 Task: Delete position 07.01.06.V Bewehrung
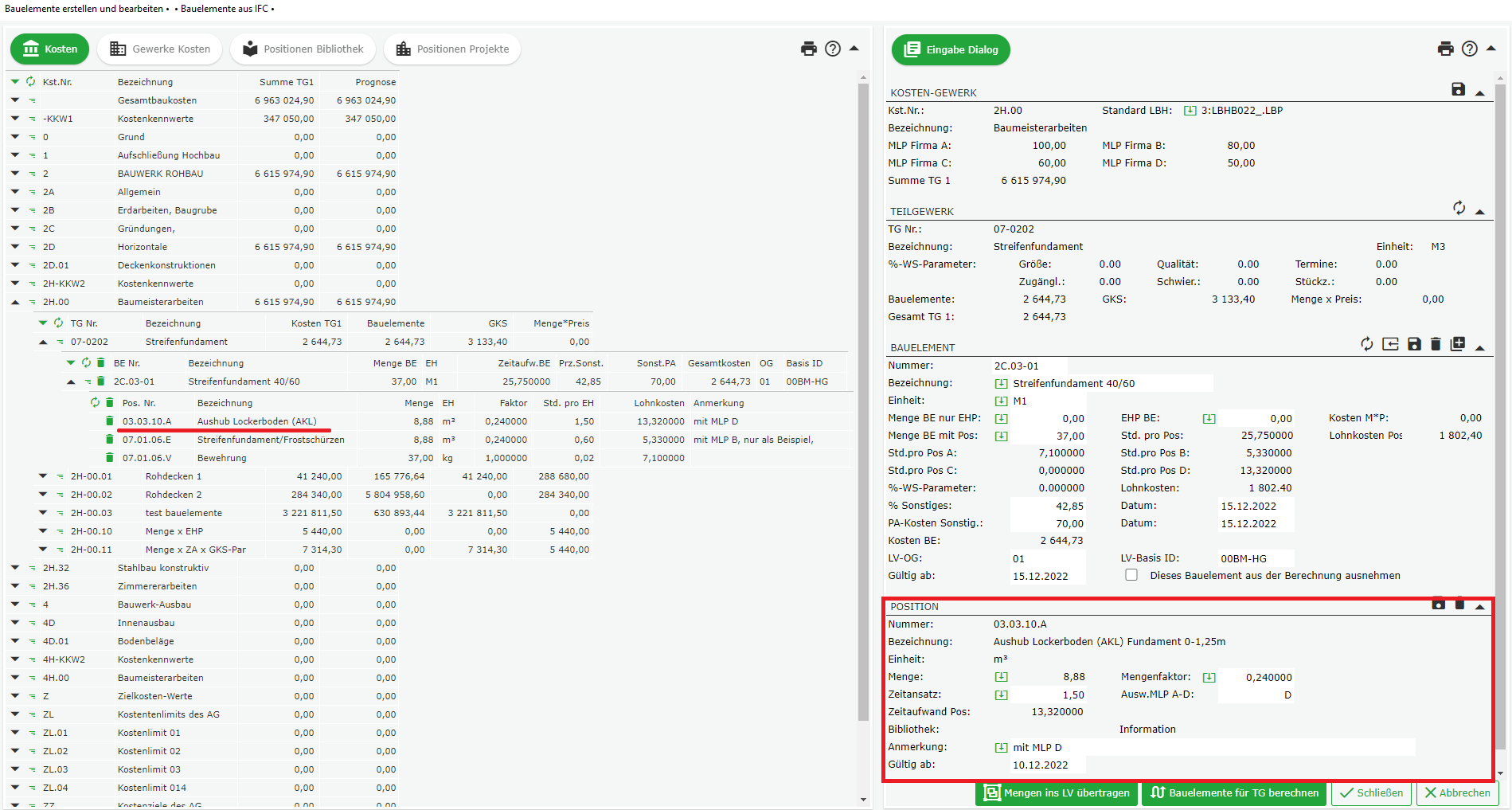110,458
